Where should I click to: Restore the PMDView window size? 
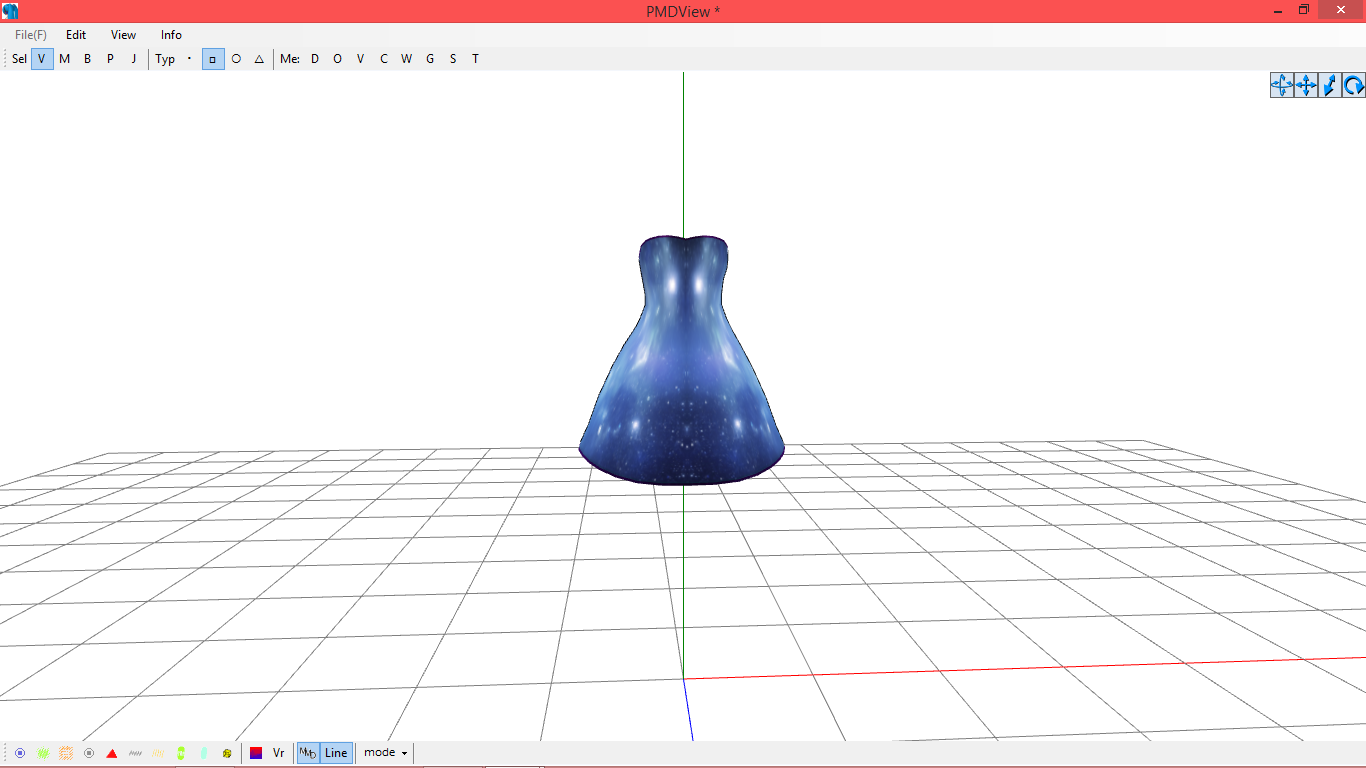1304,10
